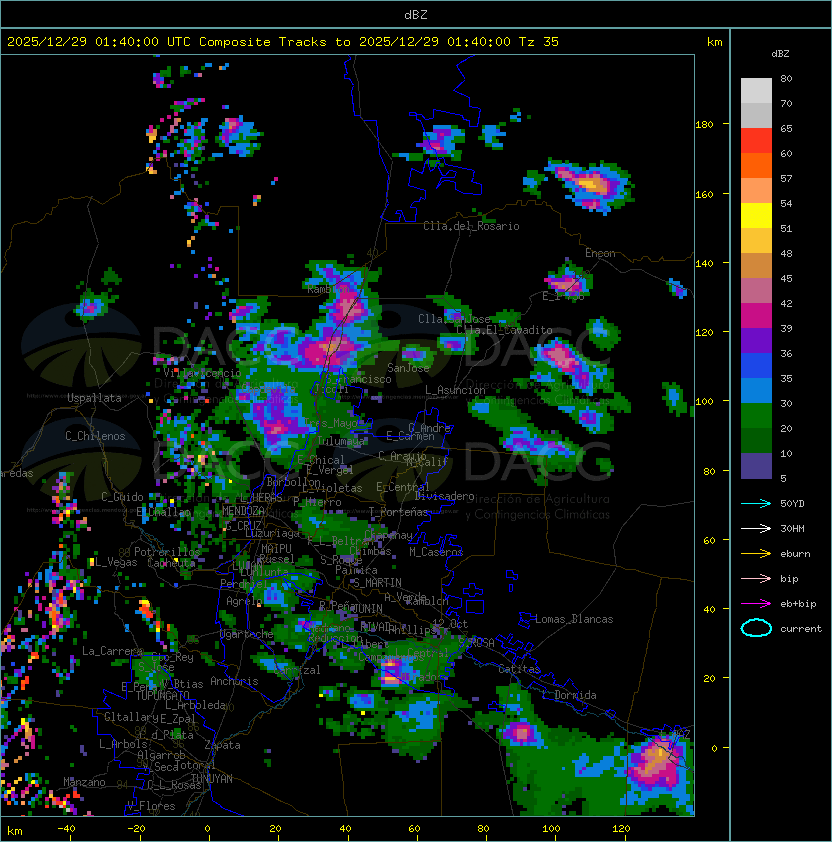Click the 180 tick on y-axis

pos(704,125)
